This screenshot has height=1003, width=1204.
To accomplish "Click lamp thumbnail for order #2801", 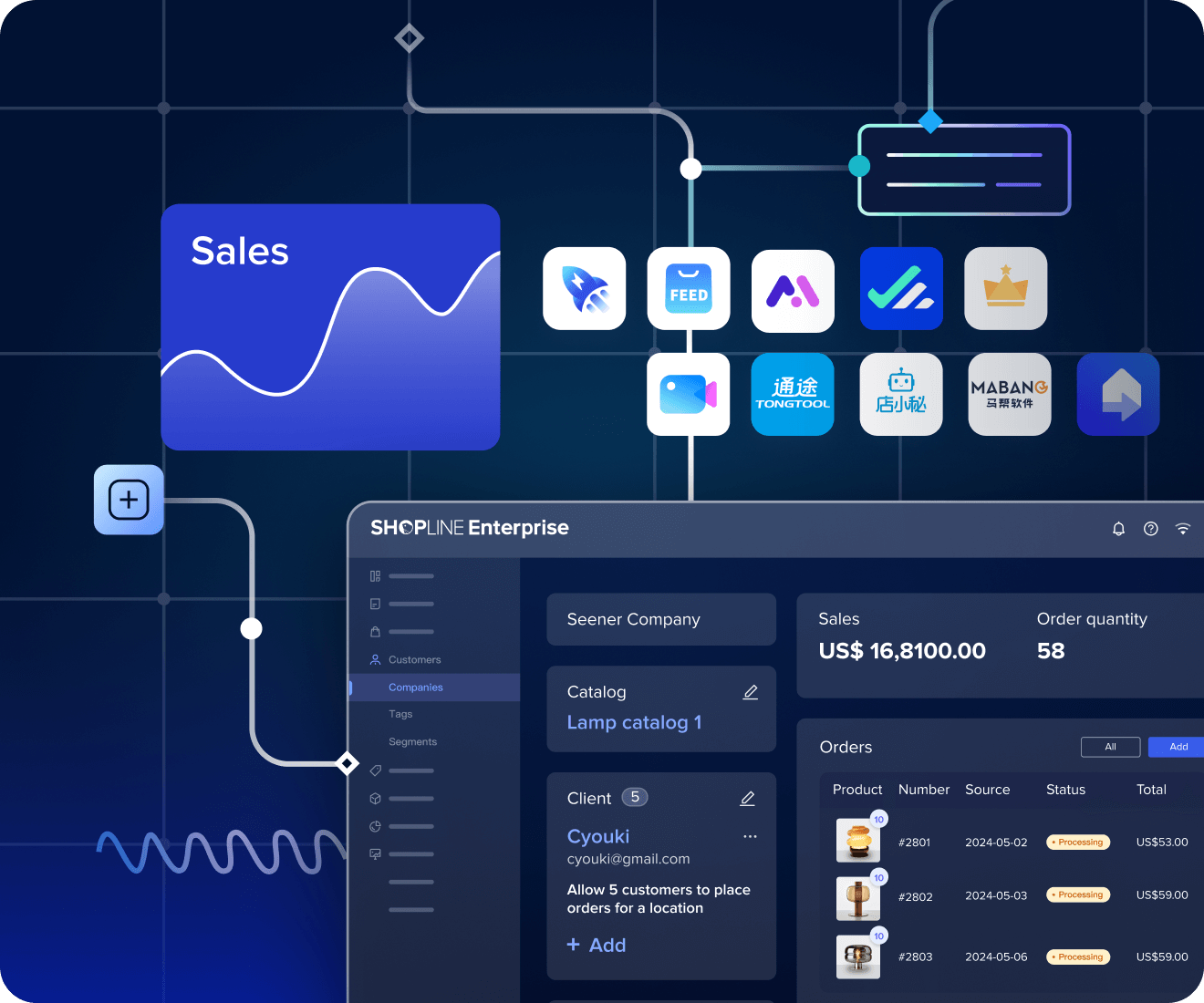I will point(858,841).
